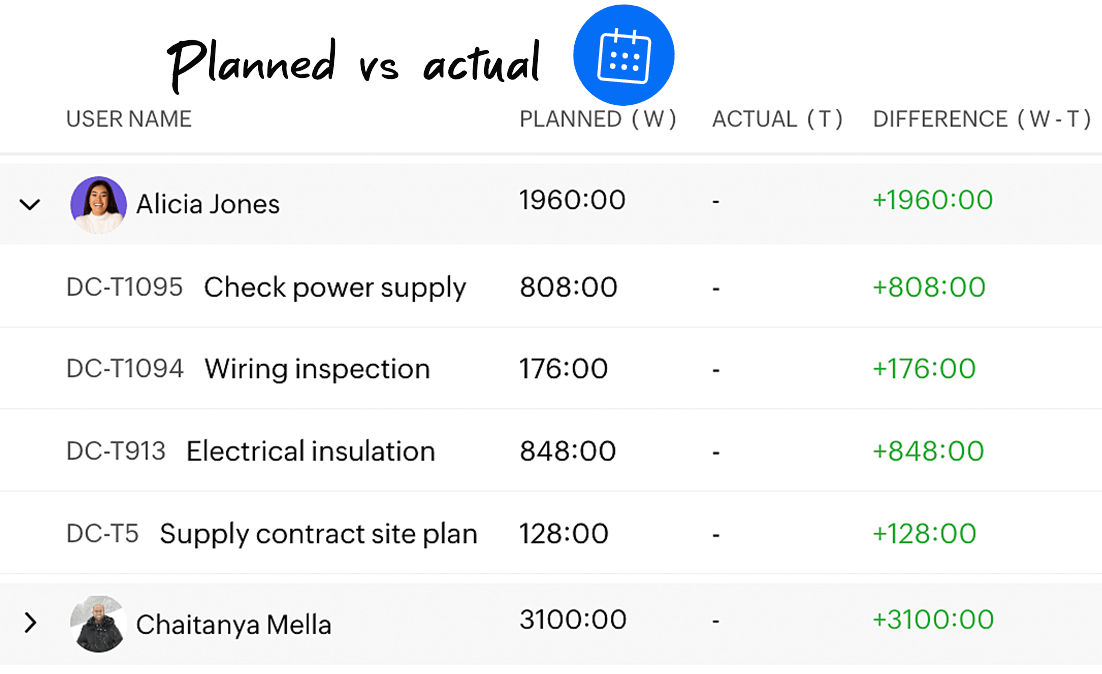Collapse Alicia Jones row chevron
Viewport: 1102px width, 674px height.
tap(30, 205)
